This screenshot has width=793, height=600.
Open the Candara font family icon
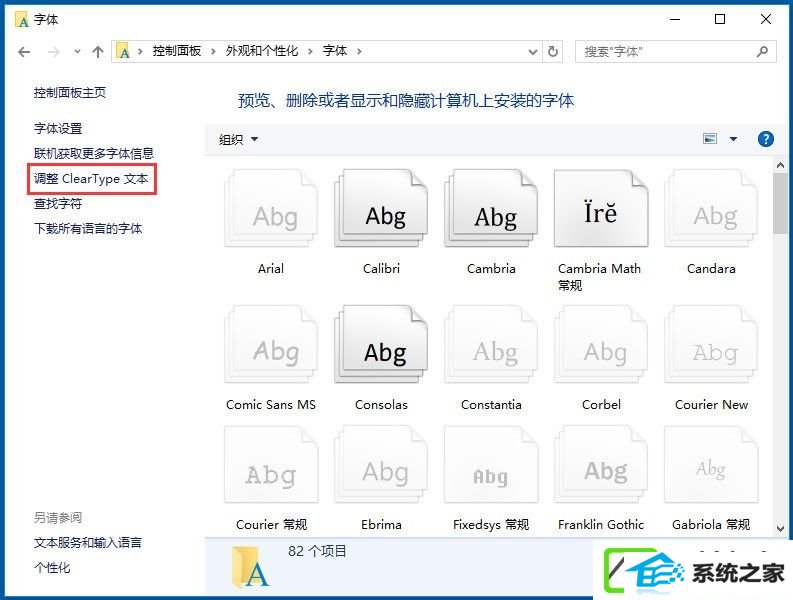pyautogui.click(x=711, y=208)
